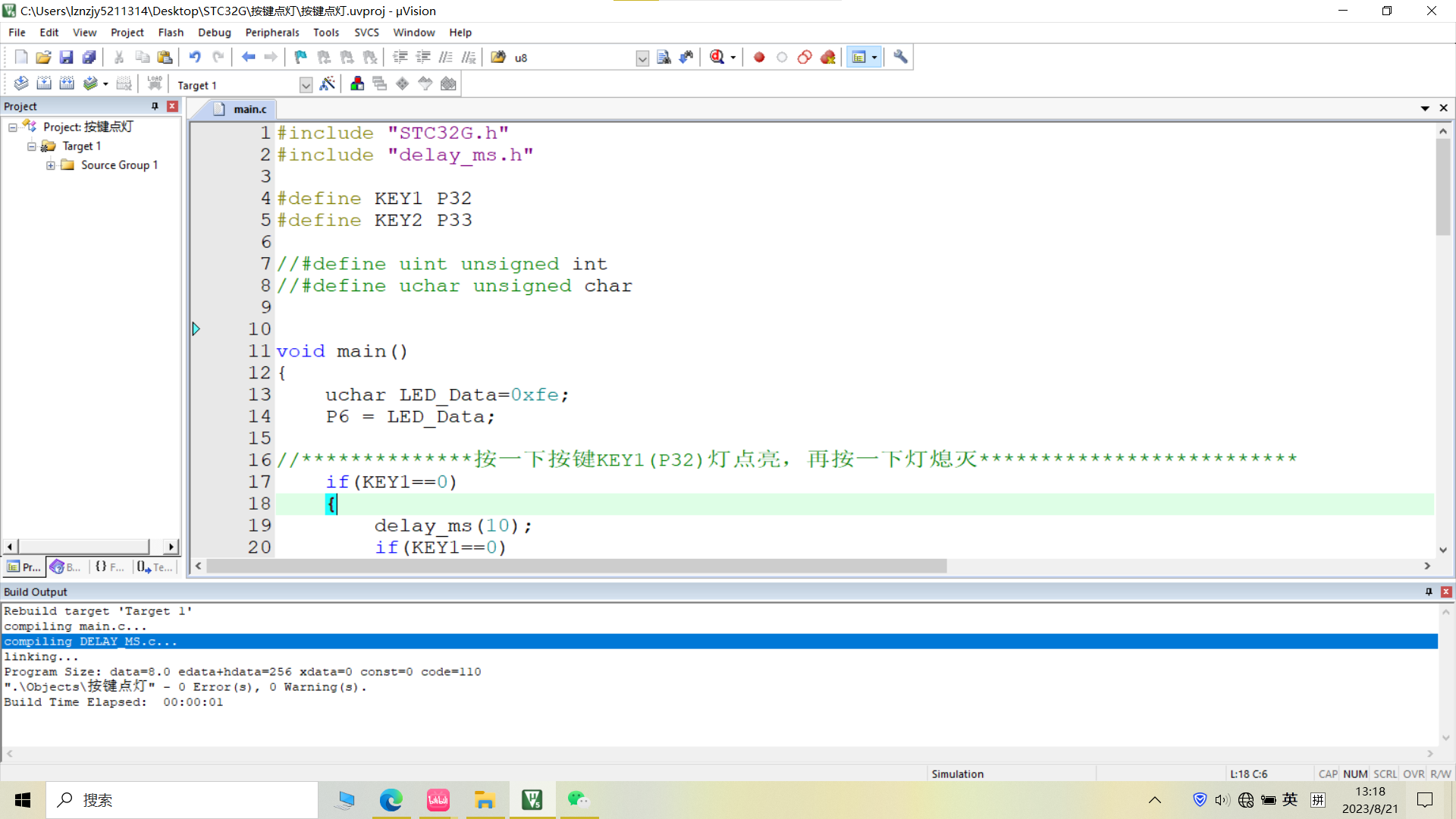Open Manage Run-Time Environment icon

tap(403, 83)
